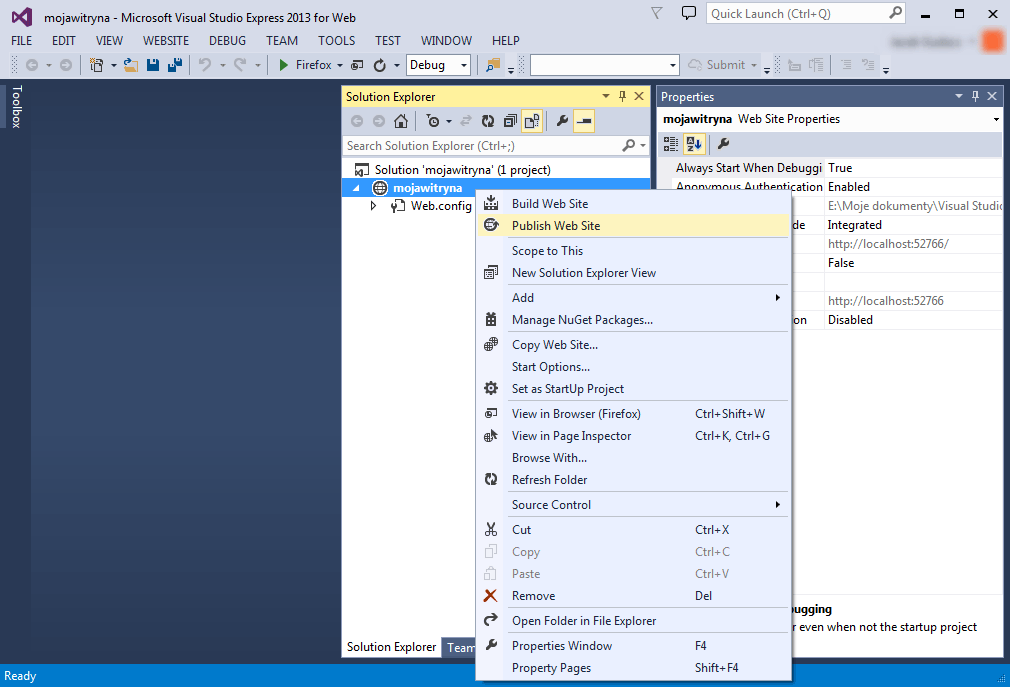Click the Pending Changes Filter clock icon
1010x687 pixels.
(x=433, y=121)
